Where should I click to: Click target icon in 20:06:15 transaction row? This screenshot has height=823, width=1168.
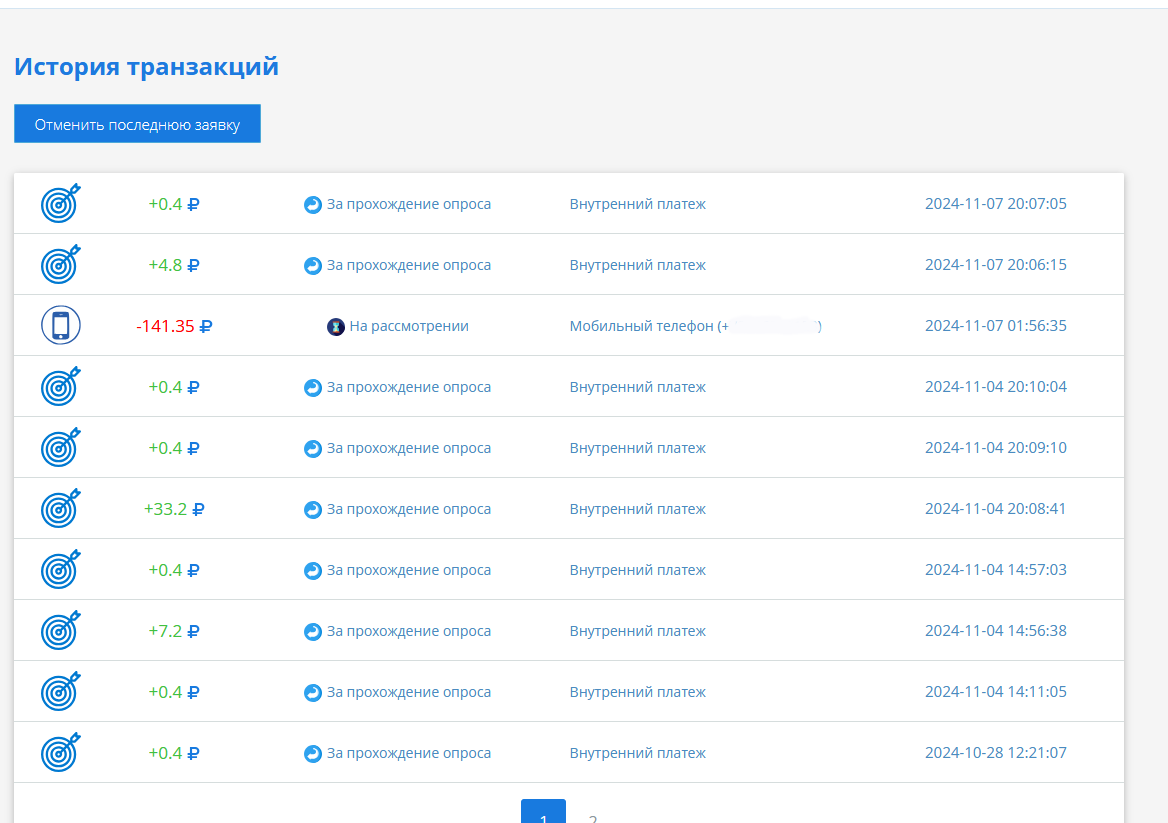click(60, 264)
